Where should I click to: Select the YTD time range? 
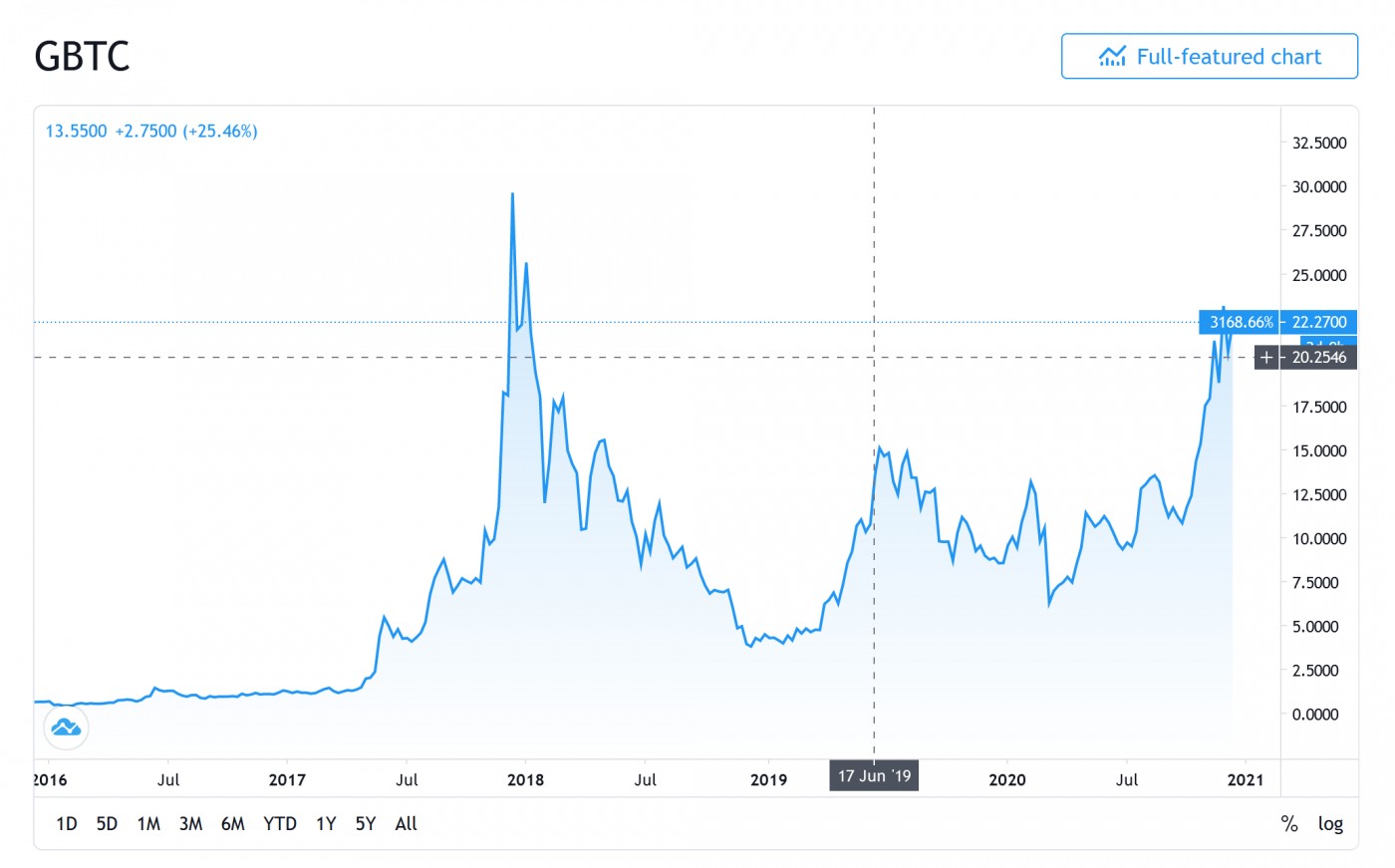click(280, 824)
